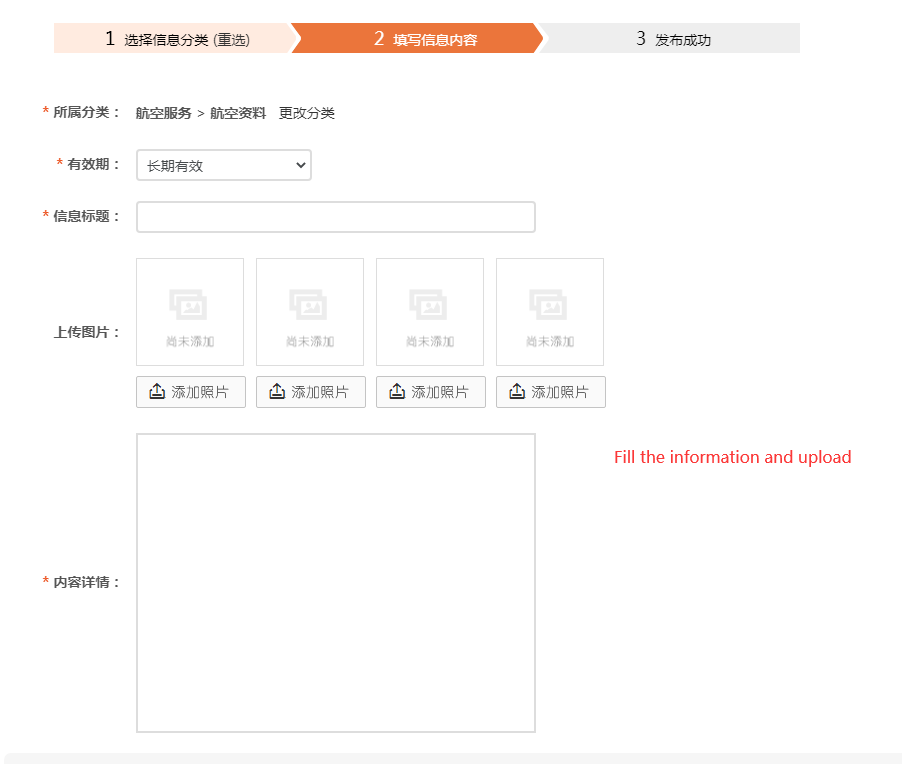Click the 航空资料 category breadcrumb
The width and height of the screenshot is (902, 764).
(x=238, y=113)
